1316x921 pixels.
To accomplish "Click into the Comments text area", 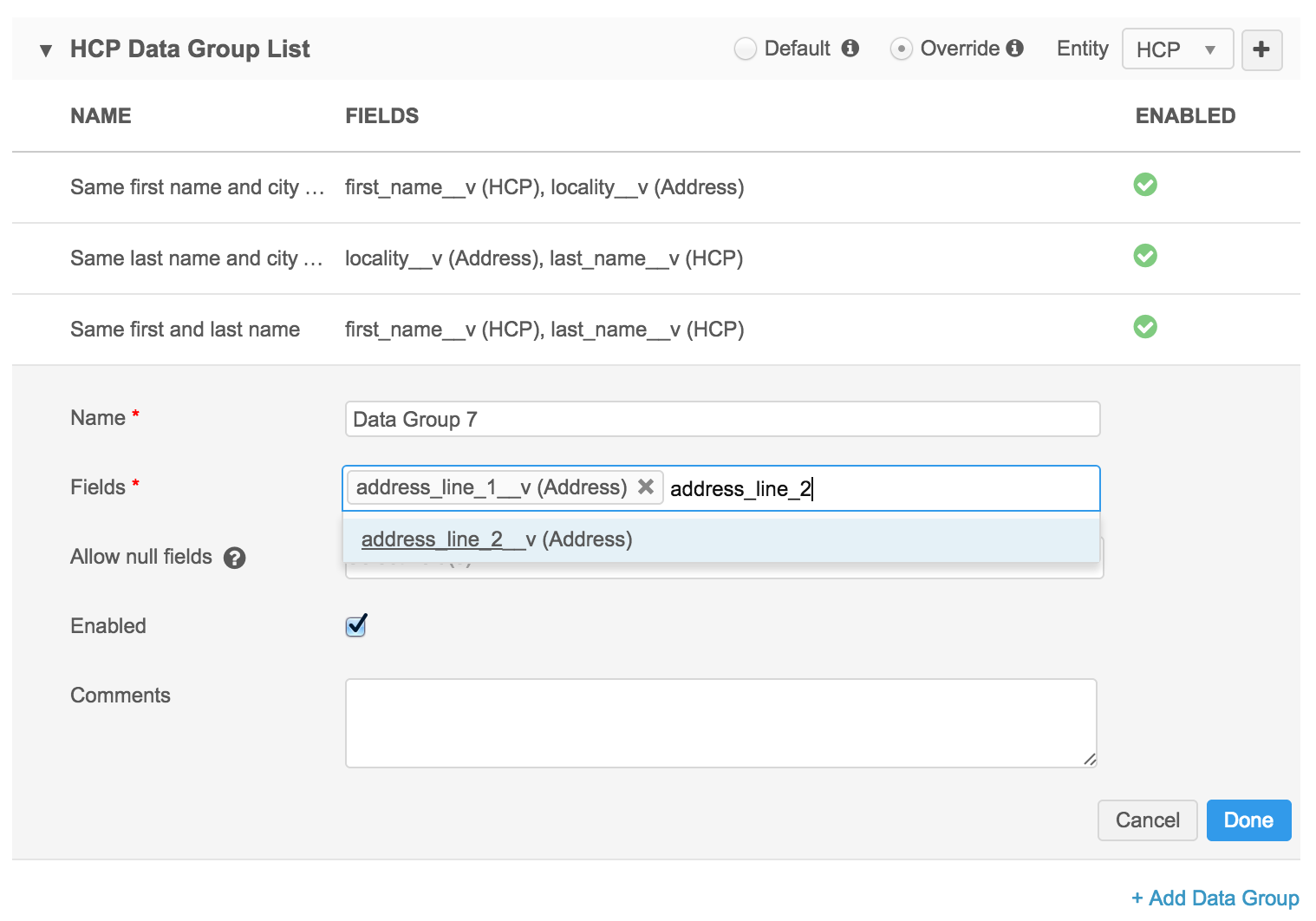I will [x=720, y=723].
